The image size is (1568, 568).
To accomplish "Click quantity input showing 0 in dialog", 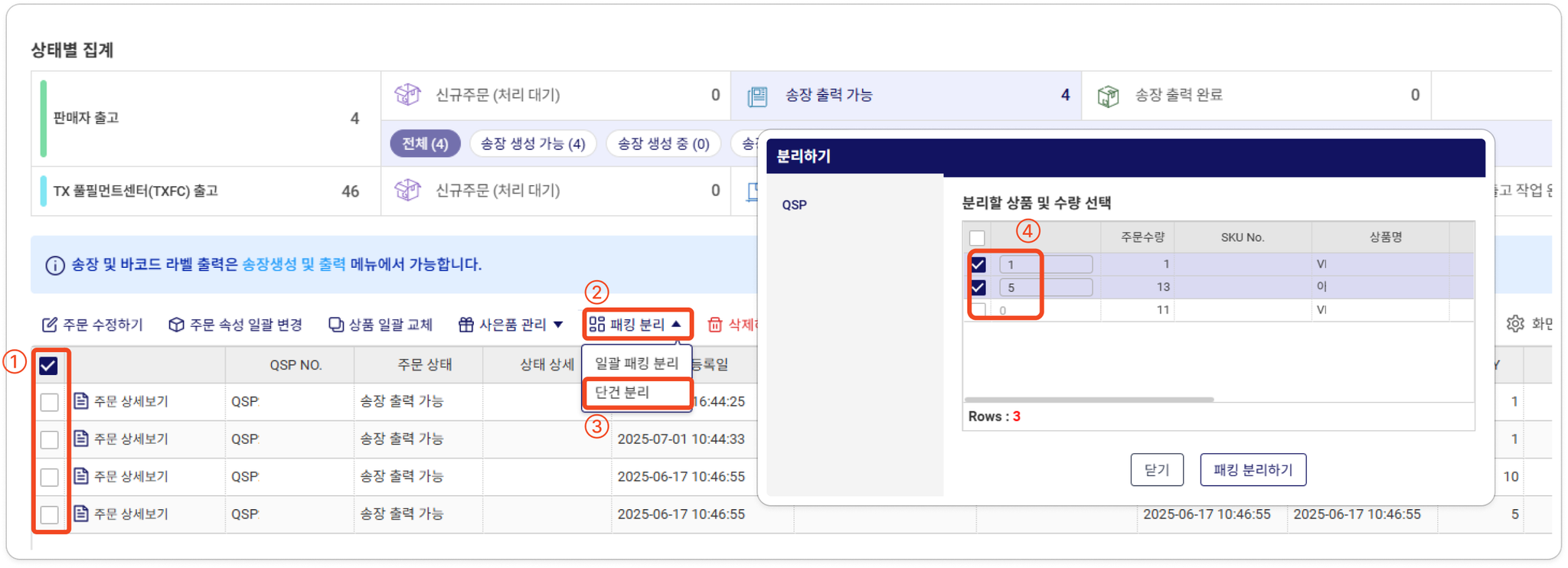I will coord(1046,310).
